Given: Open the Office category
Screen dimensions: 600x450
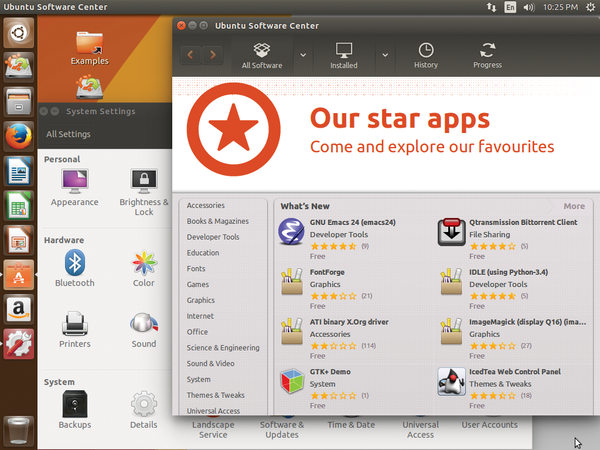Looking at the screenshot, I should (197, 332).
